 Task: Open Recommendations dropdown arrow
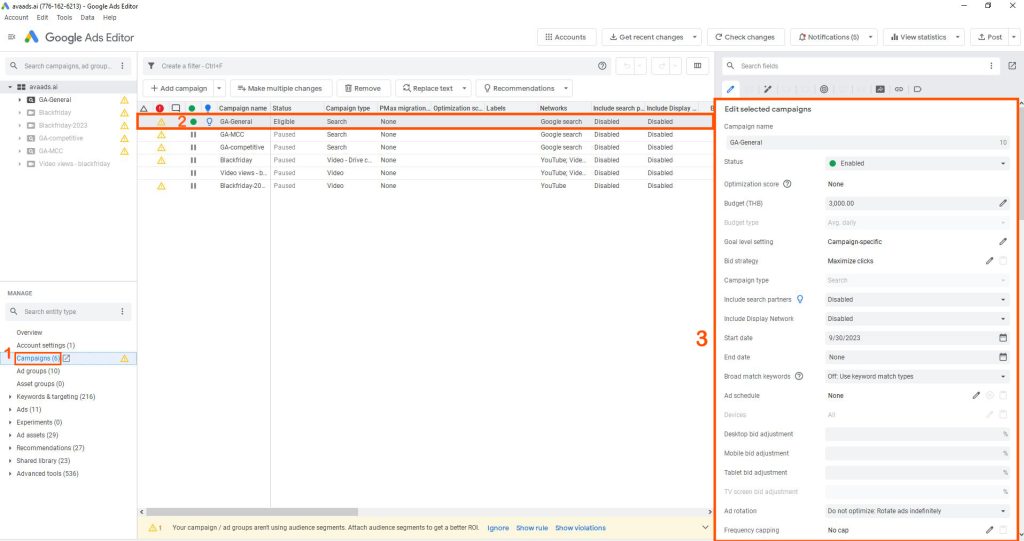click(x=566, y=89)
